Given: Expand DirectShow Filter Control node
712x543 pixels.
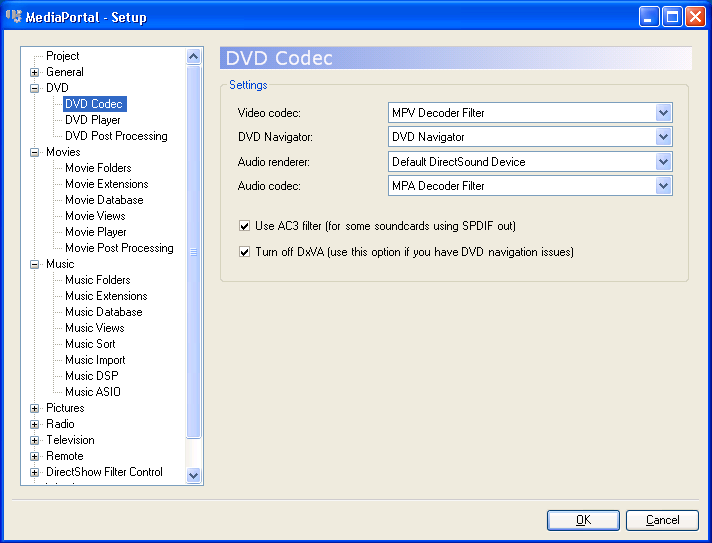Looking at the screenshot, I should point(35,472).
